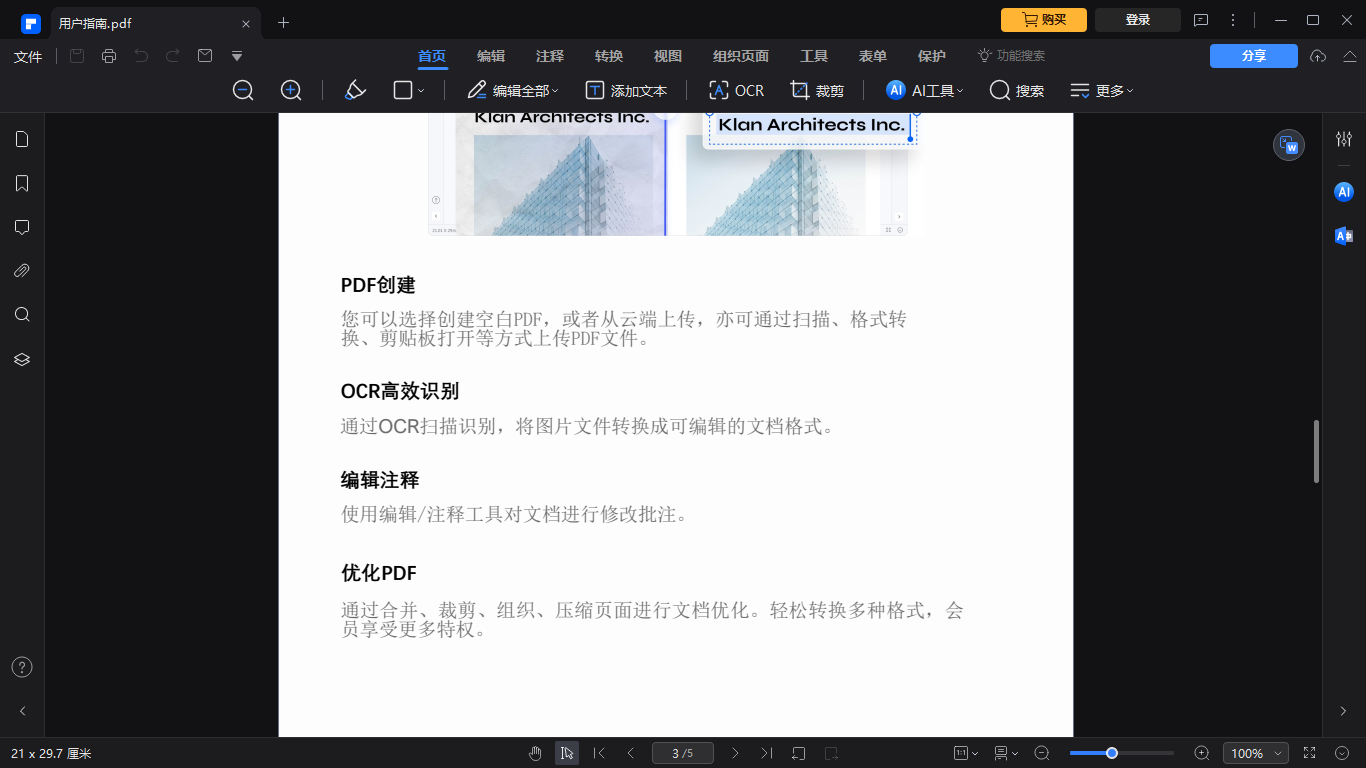Open the AI assistant from the right sidebar
This screenshot has height=768, width=1366.
click(x=1343, y=191)
